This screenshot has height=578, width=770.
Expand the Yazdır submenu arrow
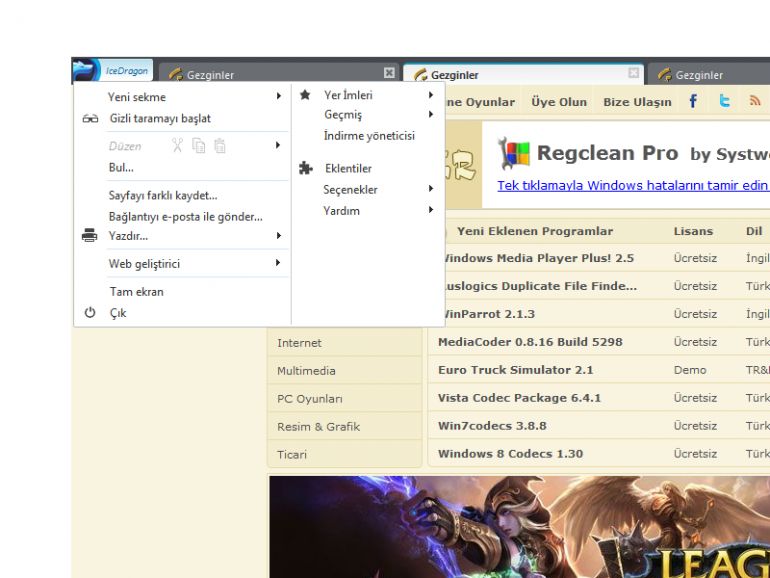[278, 236]
